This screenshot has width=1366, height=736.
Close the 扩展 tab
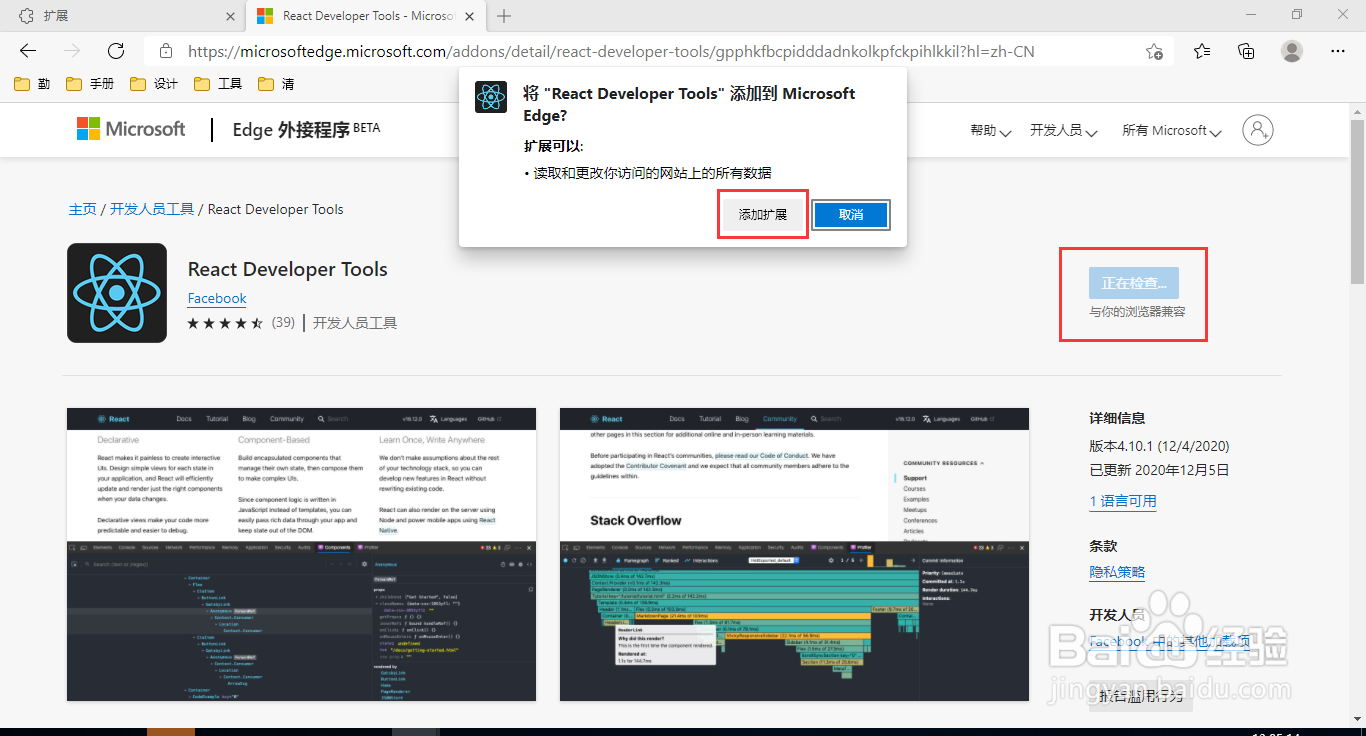230,16
